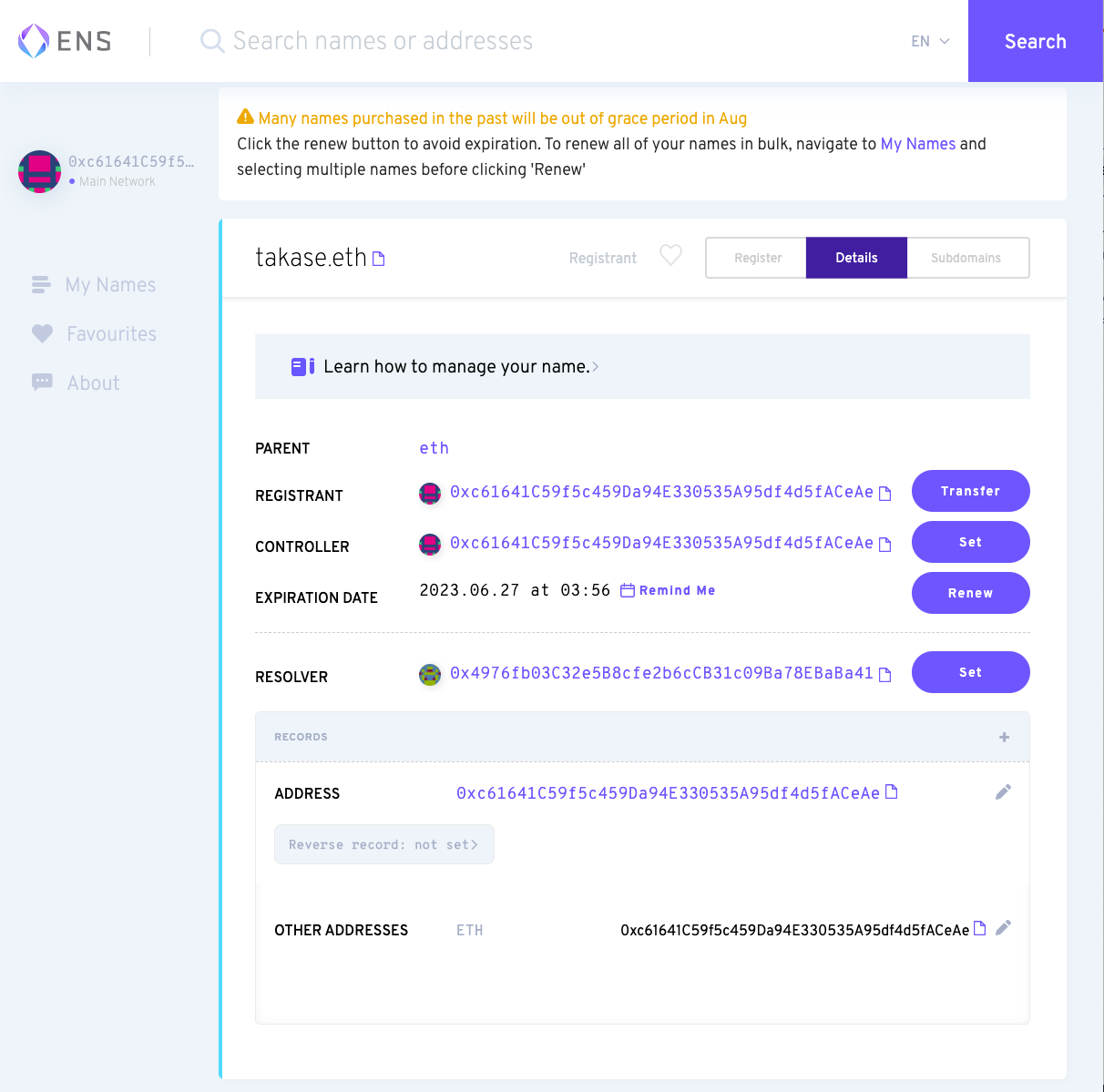Switch to the Register tab
The width and height of the screenshot is (1104, 1092).
pos(756,258)
